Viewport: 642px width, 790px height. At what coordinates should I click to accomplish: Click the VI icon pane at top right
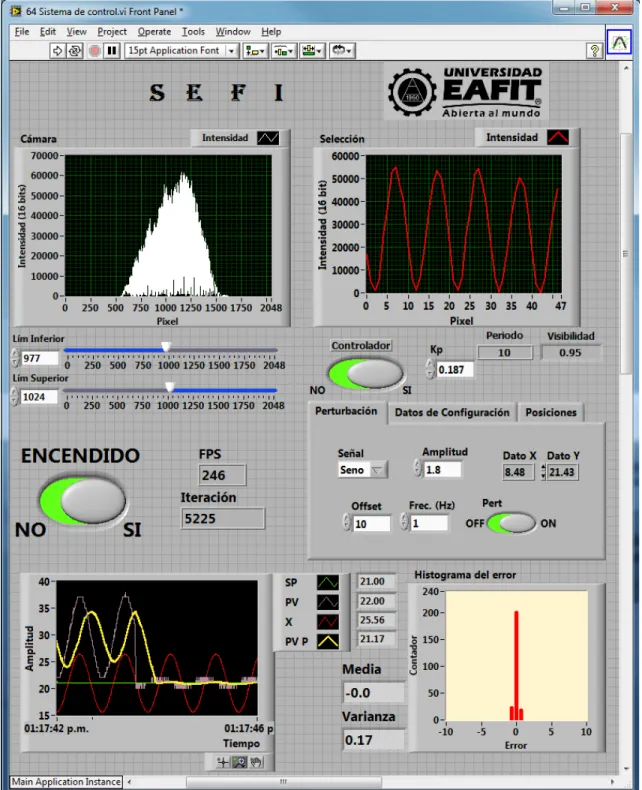click(x=619, y=43)
